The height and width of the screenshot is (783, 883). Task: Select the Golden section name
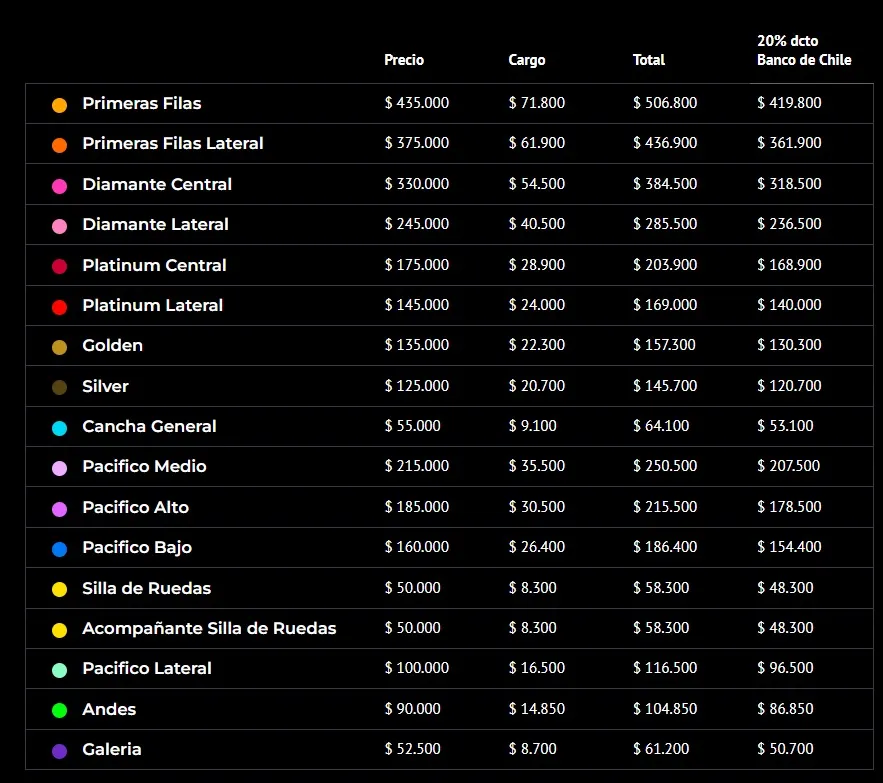pyautogui.click(x=112, y=345)
